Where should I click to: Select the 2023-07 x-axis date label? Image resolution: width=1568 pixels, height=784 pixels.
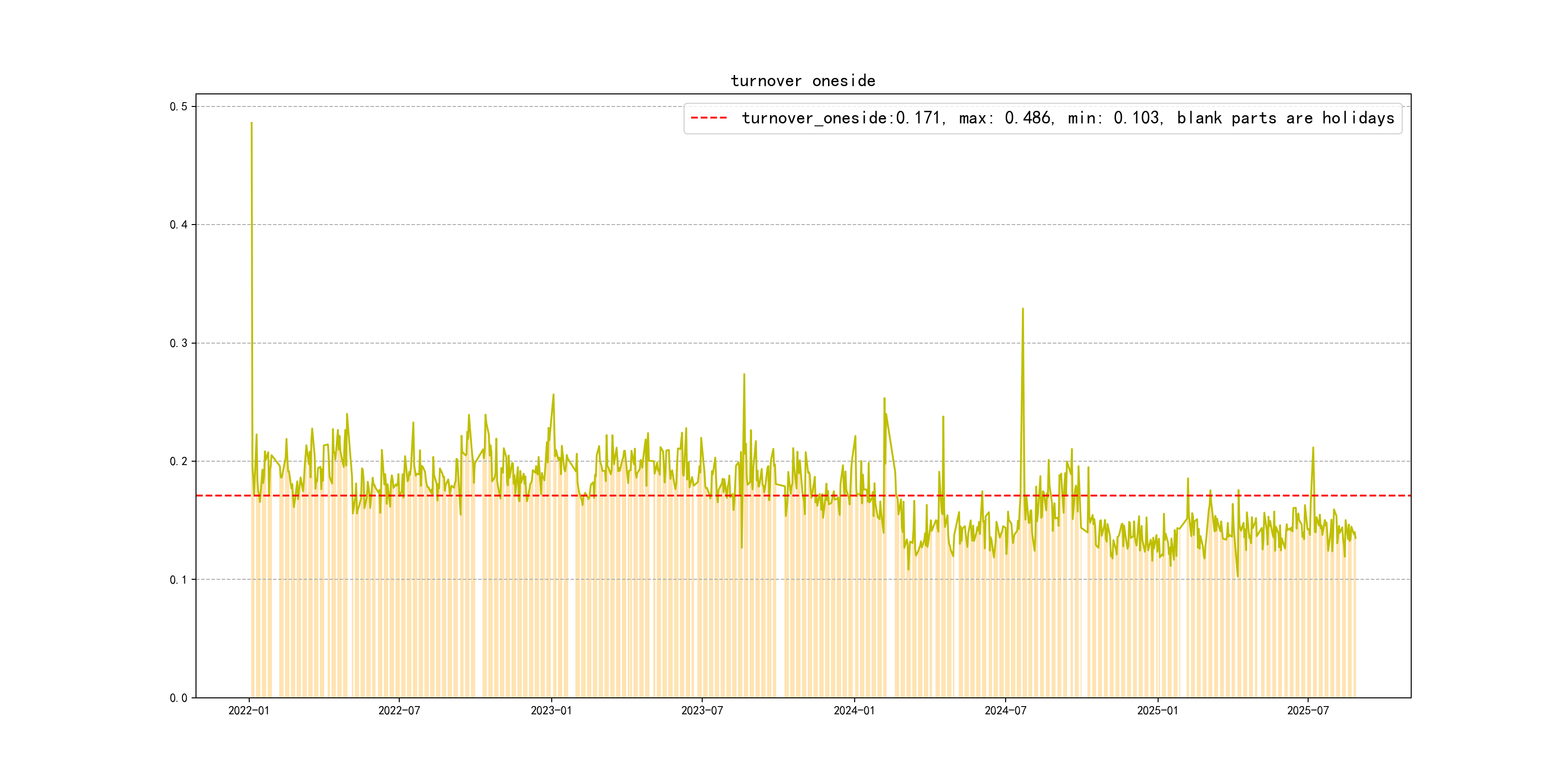(702, 710)
